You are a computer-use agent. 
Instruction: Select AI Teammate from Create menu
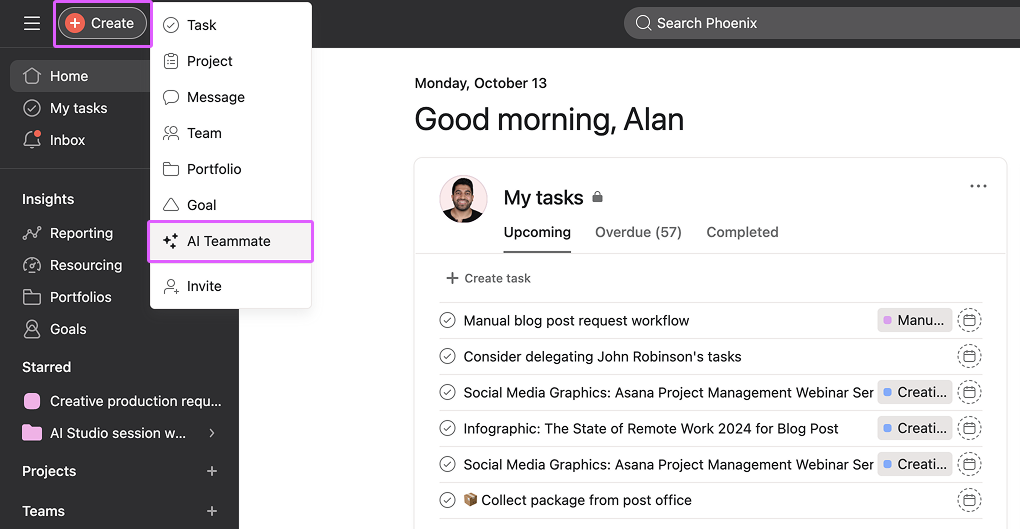[229, 241]
